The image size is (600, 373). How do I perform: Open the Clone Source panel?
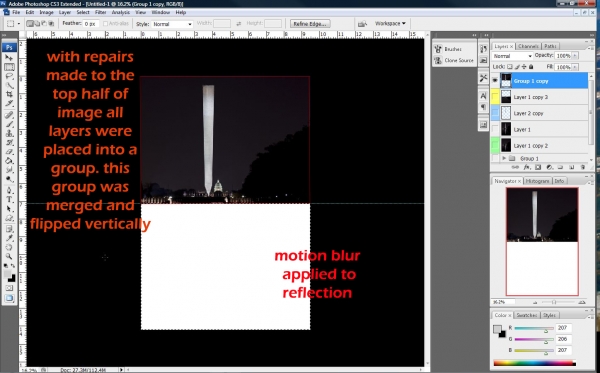click(454, 60)
